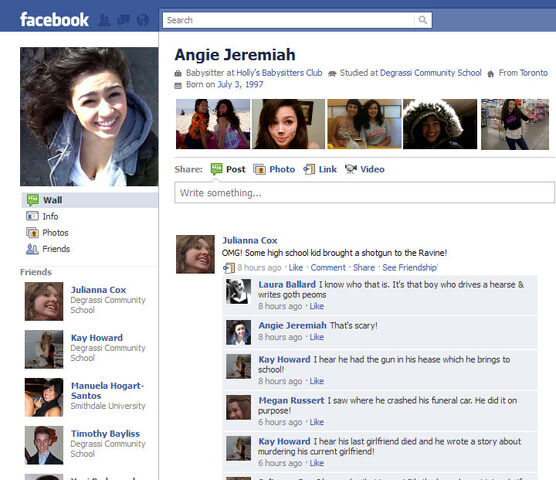This screenshot has width=556, height=480.
Task: Open Julianna Cox in Friends sidebar
Action: [x=98, y=290]
